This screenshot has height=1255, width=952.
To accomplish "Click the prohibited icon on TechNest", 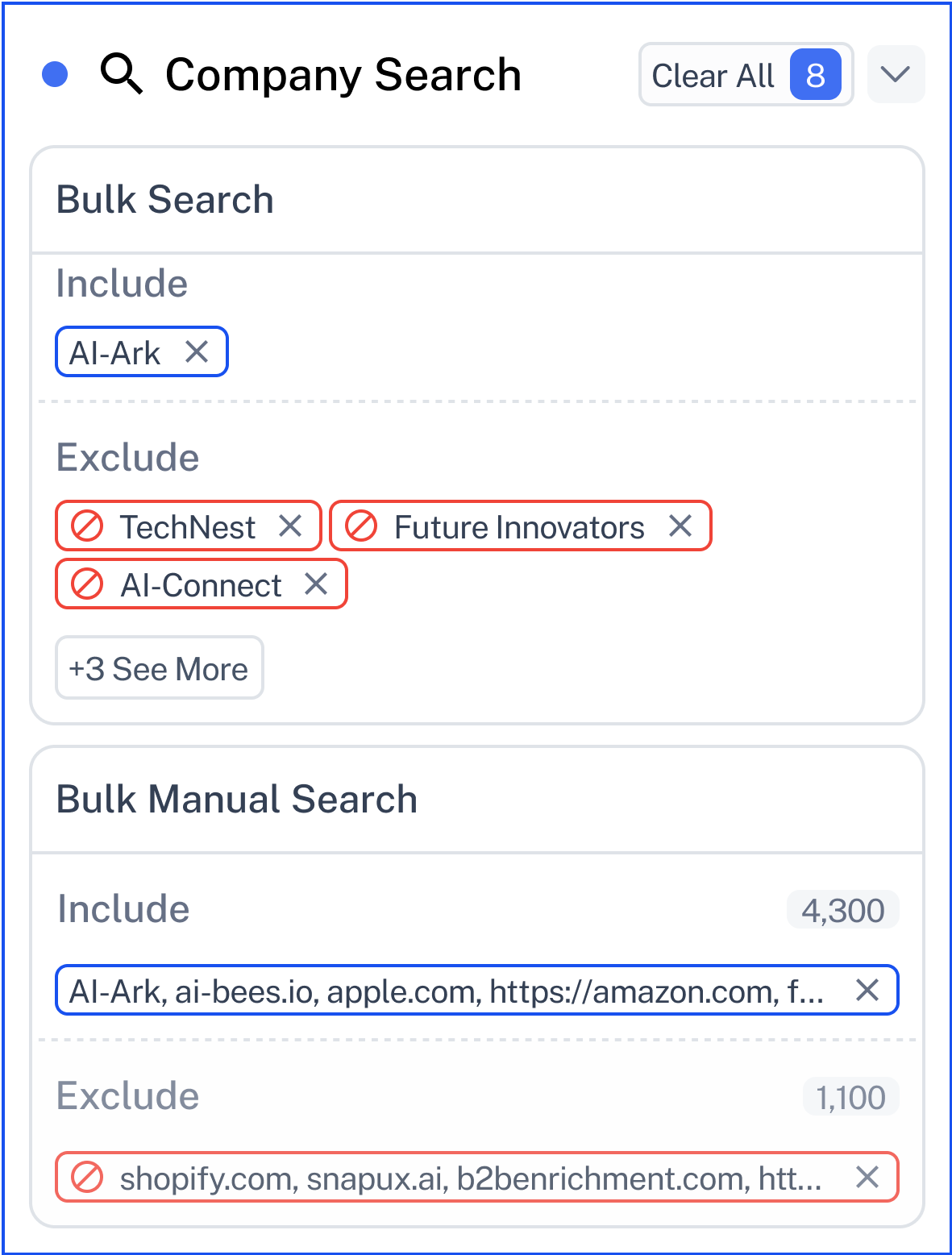I will (87, 526).
